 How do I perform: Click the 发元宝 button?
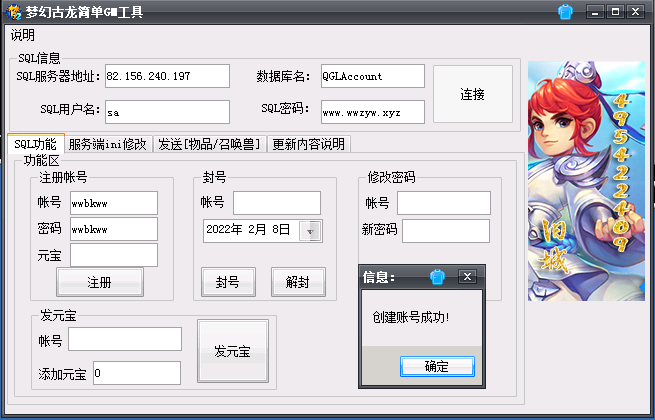point(233,351)
